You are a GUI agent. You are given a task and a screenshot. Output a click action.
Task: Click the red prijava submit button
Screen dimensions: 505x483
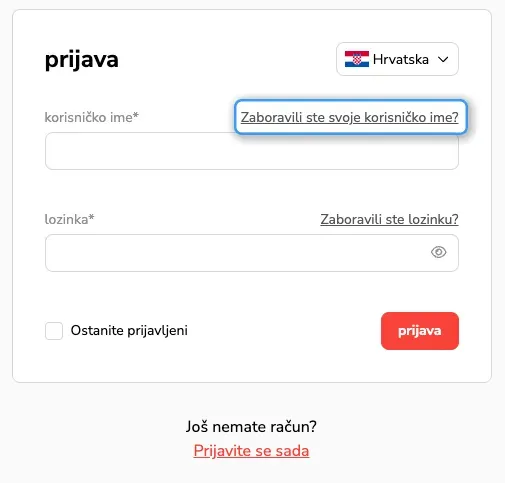(x=420, y=331)
